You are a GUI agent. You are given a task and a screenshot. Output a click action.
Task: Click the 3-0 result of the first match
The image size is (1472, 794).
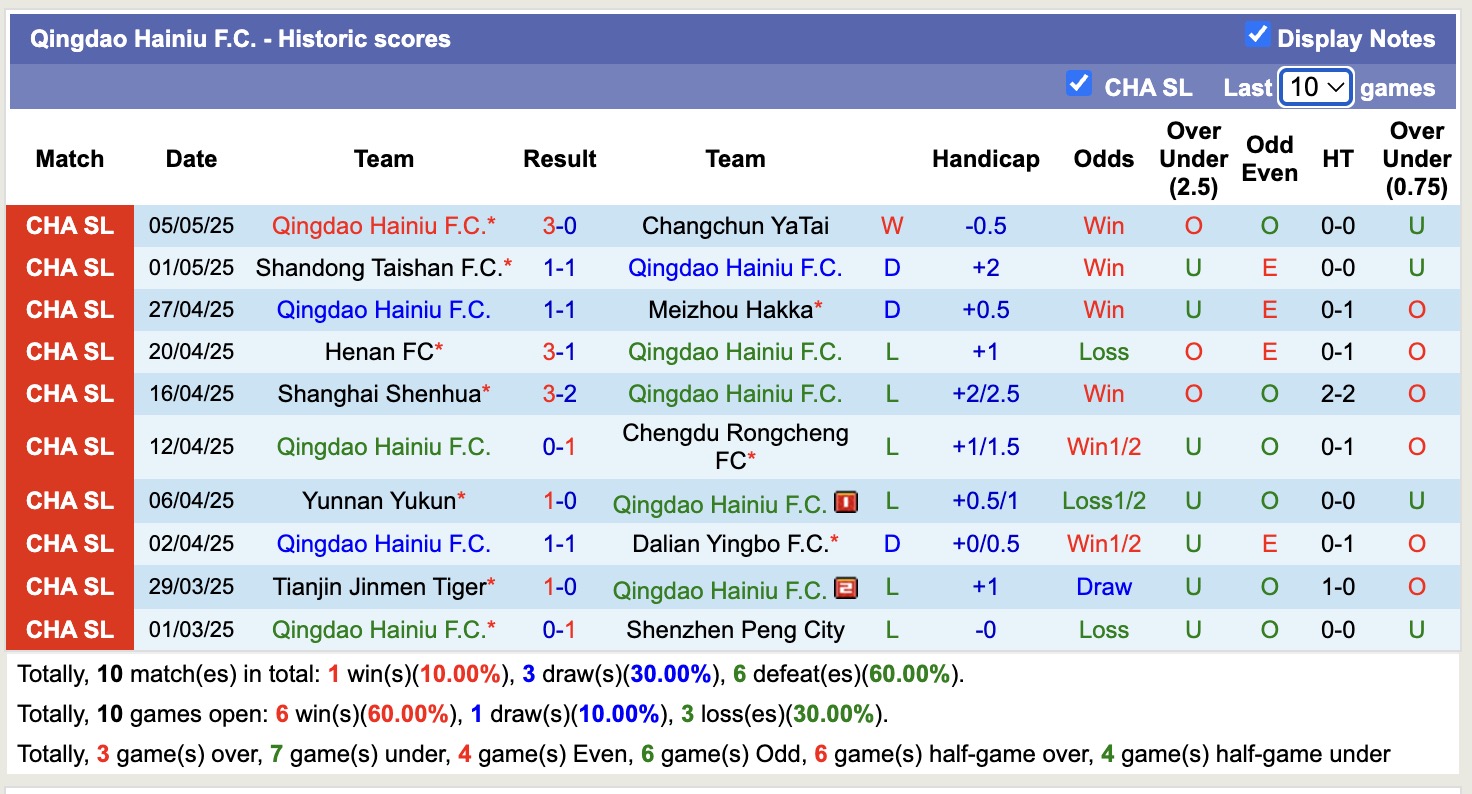(559, 226)
